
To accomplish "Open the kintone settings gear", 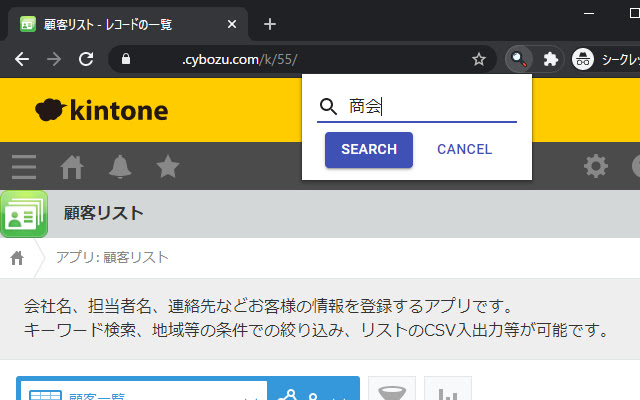I will click(x=596, y=166).
